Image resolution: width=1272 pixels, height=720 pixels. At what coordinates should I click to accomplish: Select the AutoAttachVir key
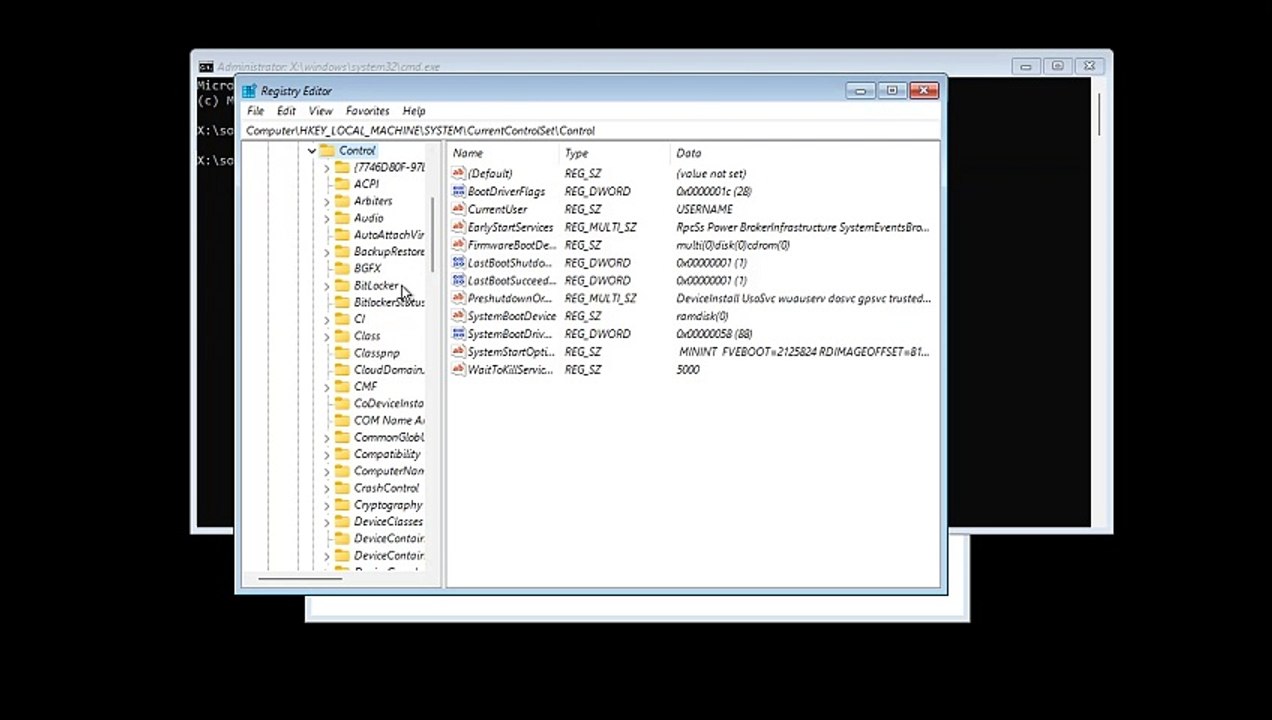(389, 235)
